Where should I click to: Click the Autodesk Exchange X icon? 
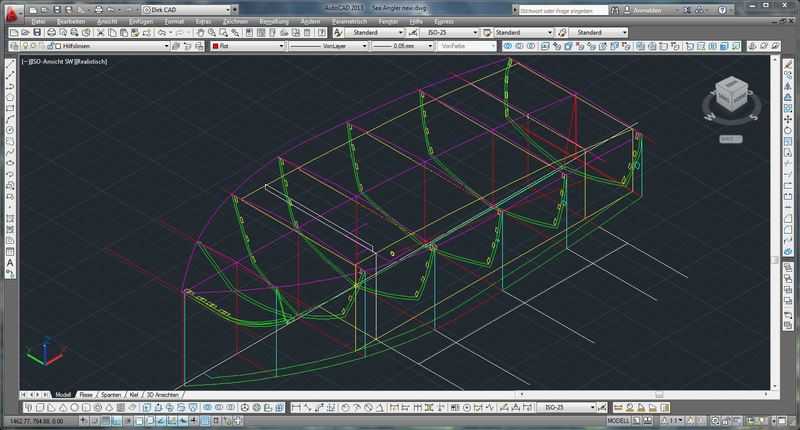(x=687, y=10)
